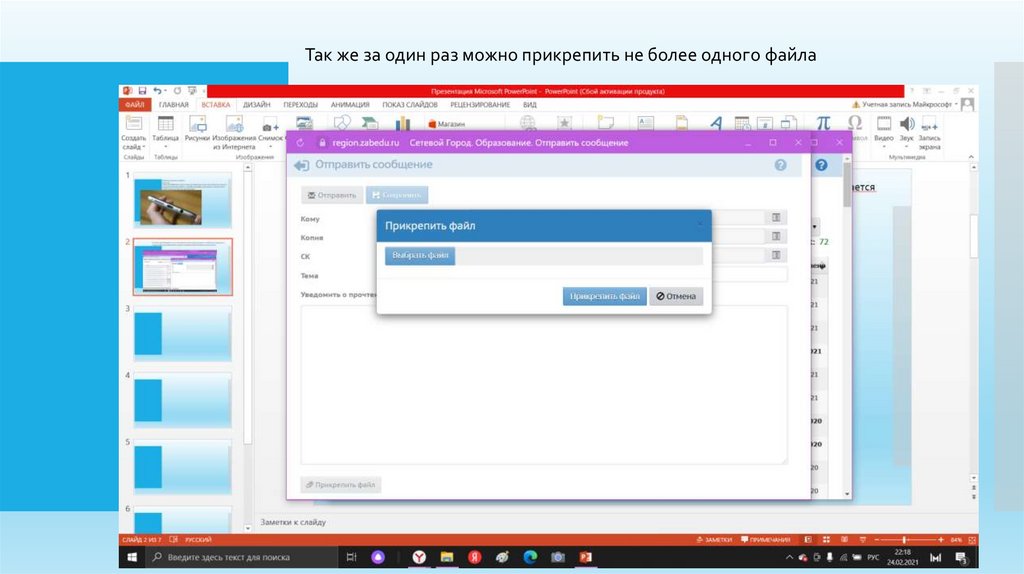This screenshot has width=1024, height=574.
Task: Switch to the ПЕРЕХОДЫ ribbon tab
Action: point(300,104)
